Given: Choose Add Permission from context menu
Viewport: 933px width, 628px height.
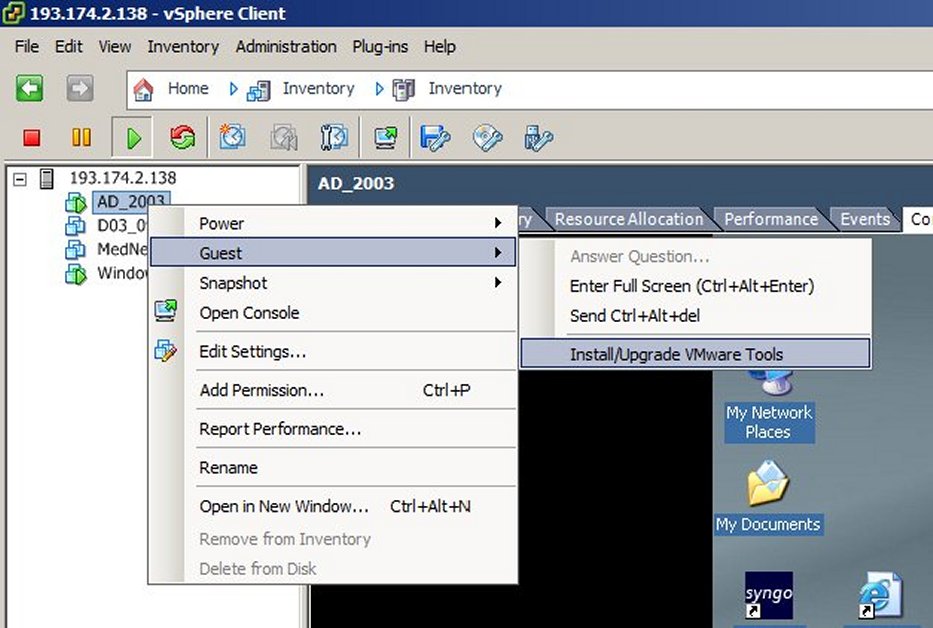Looking at the screenshot, I should (x=333, y=390).
